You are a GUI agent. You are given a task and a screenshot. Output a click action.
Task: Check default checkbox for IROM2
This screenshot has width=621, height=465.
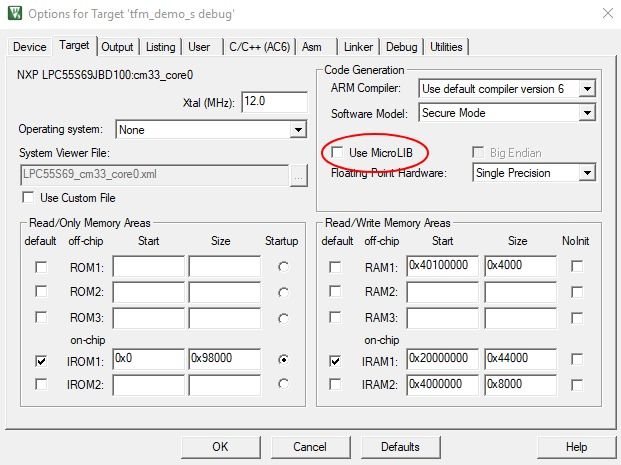point(41,384)
